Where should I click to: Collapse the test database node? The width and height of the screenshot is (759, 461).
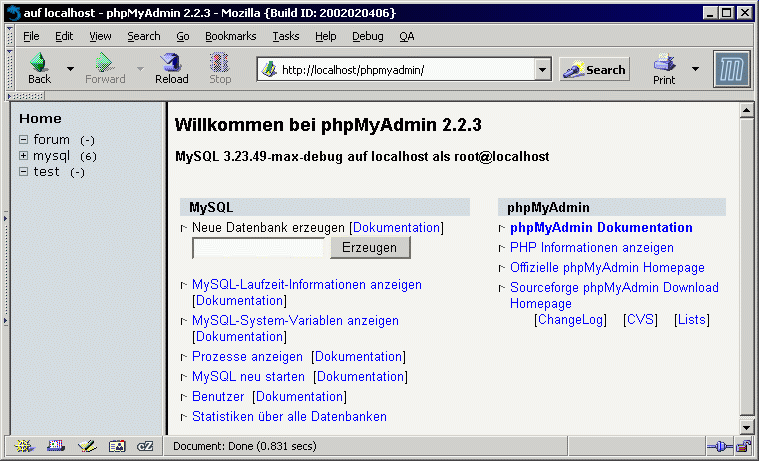[x=23, y=171]
